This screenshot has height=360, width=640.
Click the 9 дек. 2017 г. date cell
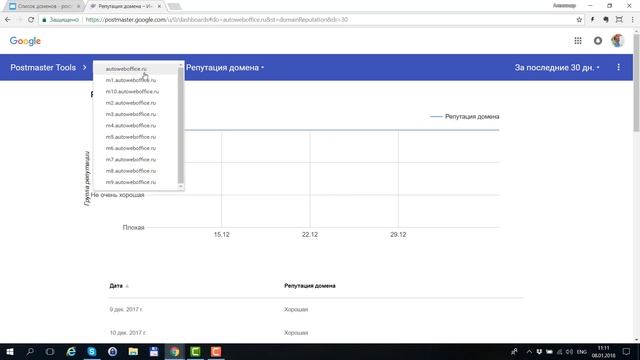click(126, 309)
